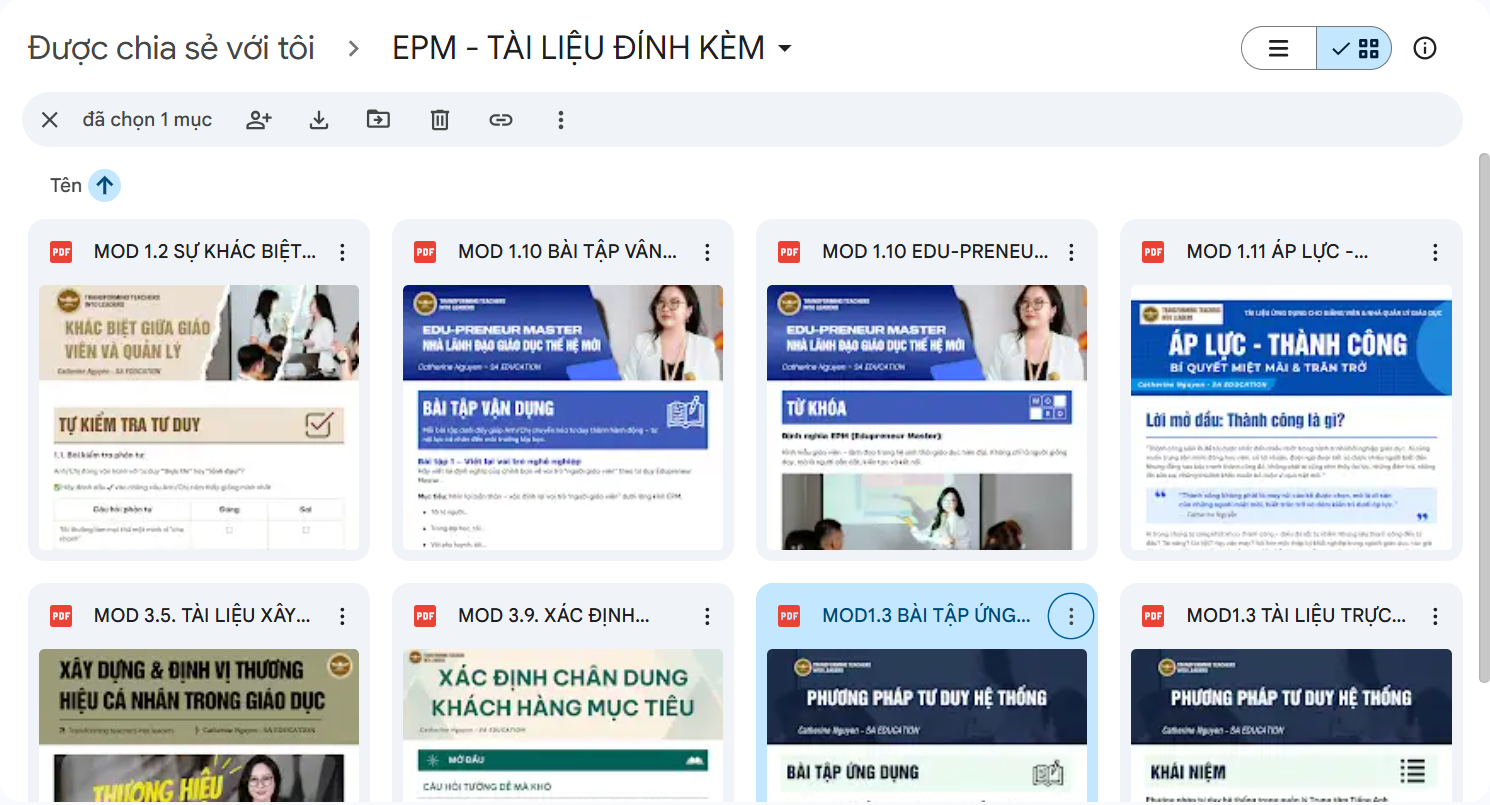Select XÁC ĐỊNH CHÂN DUNG KHÁCH HÀNG thumbnail

[563, 724]
